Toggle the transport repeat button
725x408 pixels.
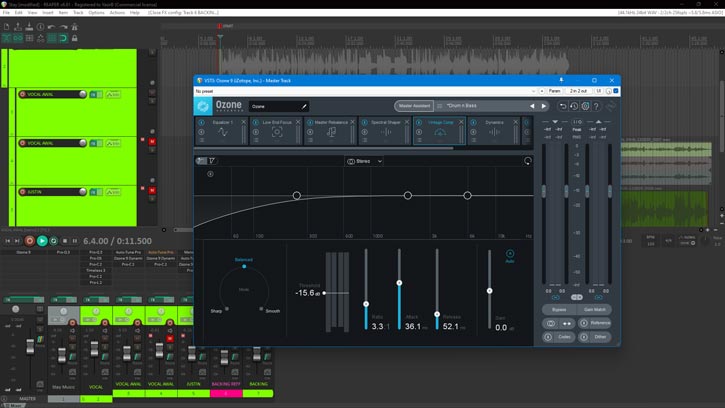(x=54, y=241)
